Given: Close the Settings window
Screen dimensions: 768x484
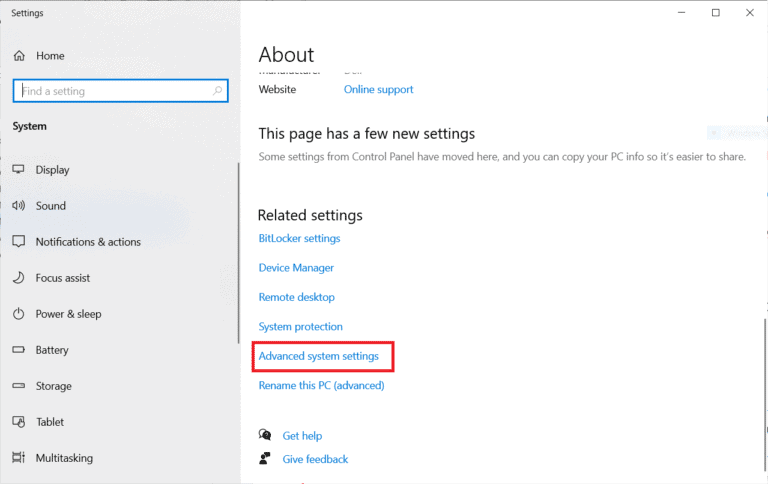Looking at the screenshot, I should (x=750, y=13).
